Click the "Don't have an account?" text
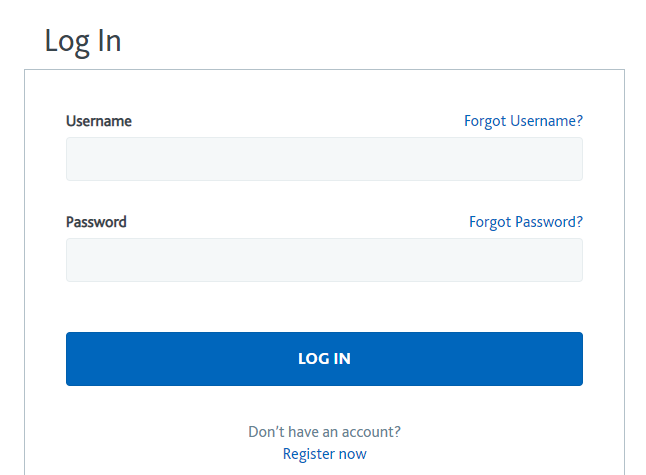This screenshot has width=646, height=475. point(324,432)
